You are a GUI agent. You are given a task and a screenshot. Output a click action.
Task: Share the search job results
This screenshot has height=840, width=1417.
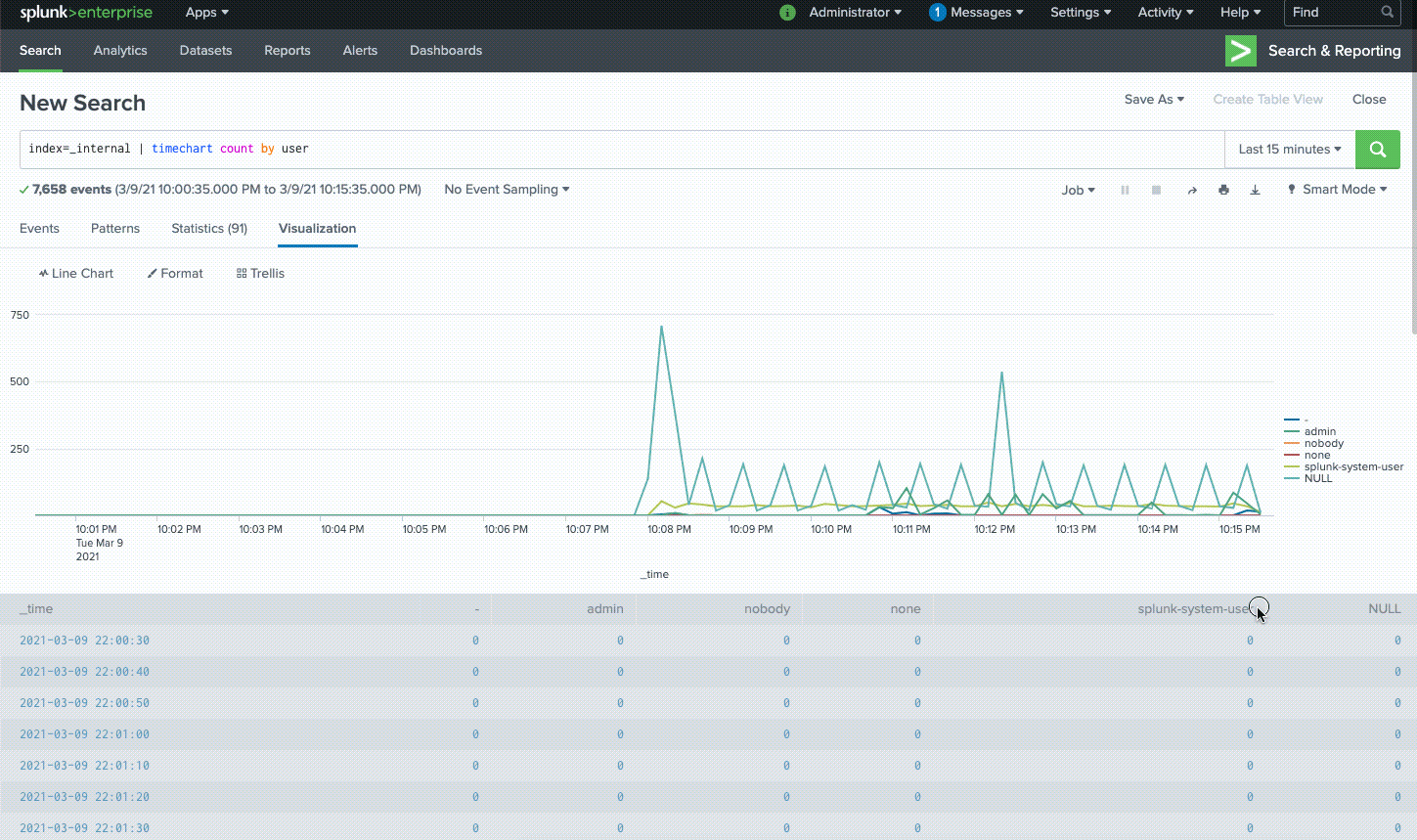pyautogui.click(x=1192, y=190)
